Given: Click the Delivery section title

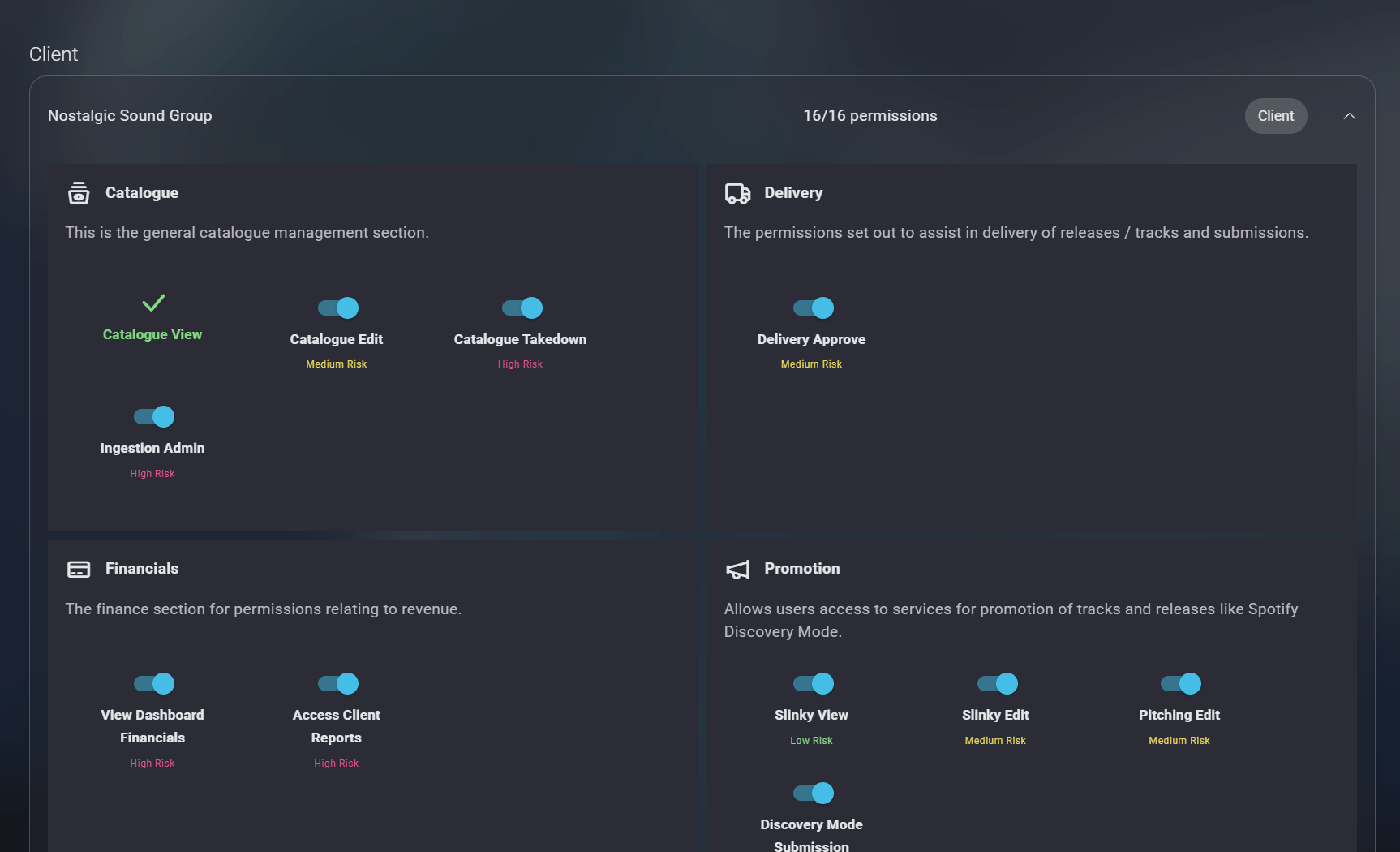Looking at the screenshot, I should click(x=793, y=192).
